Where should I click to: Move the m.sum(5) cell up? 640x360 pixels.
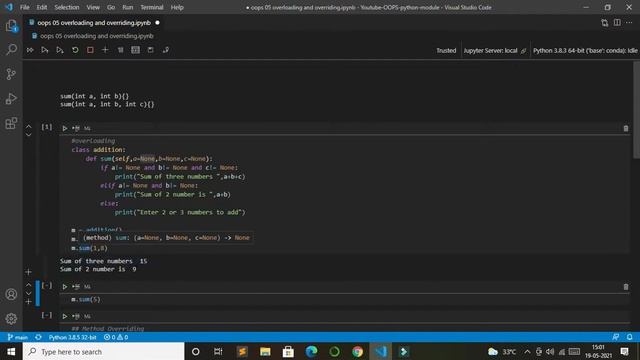(28, 285)
